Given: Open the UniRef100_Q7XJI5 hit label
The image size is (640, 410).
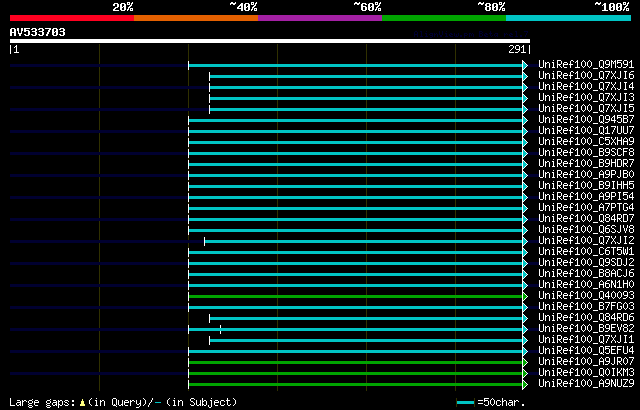Looking at the screenshot, I should (x=586, y=109).
